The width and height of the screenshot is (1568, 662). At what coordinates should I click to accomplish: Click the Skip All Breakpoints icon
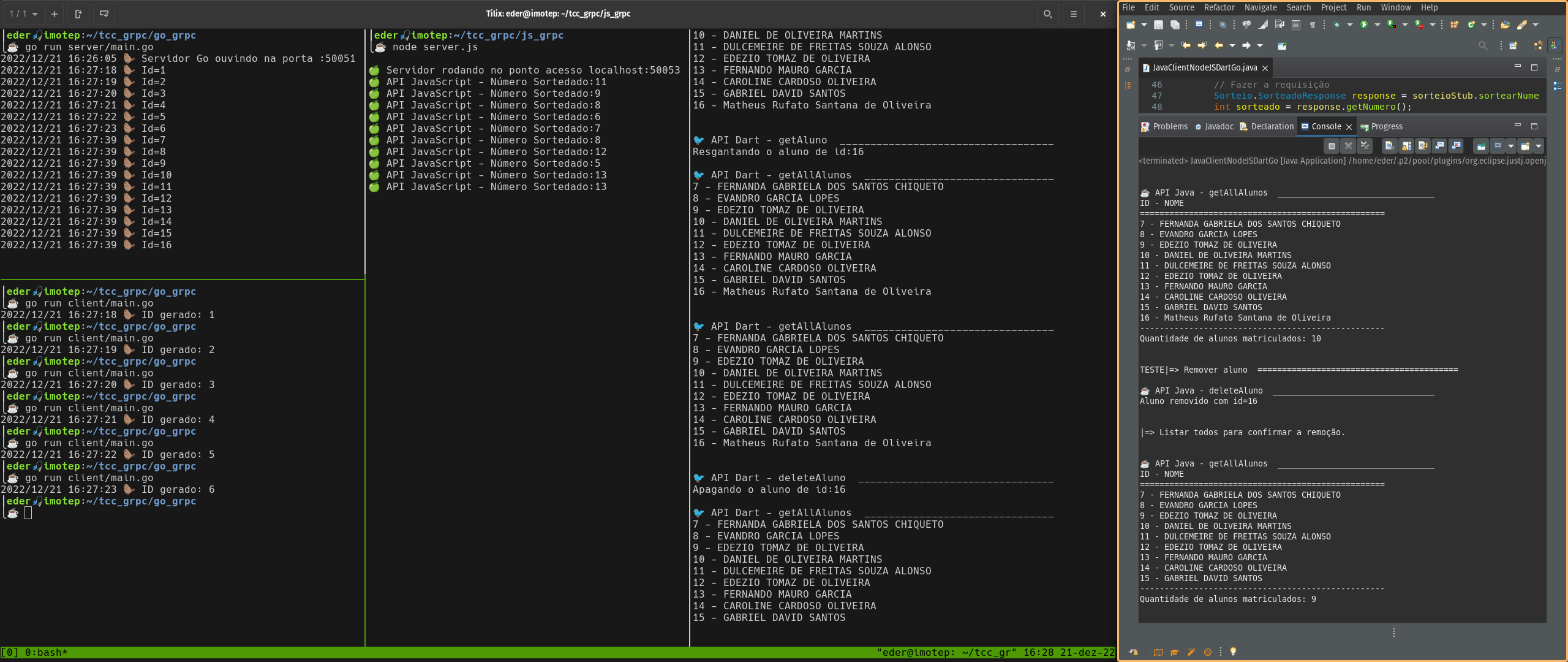point(1223,25)
